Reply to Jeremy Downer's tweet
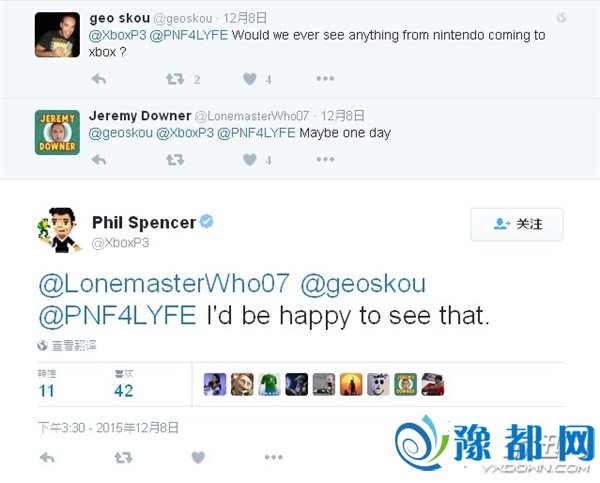600x483 pixels. point(98,159)
